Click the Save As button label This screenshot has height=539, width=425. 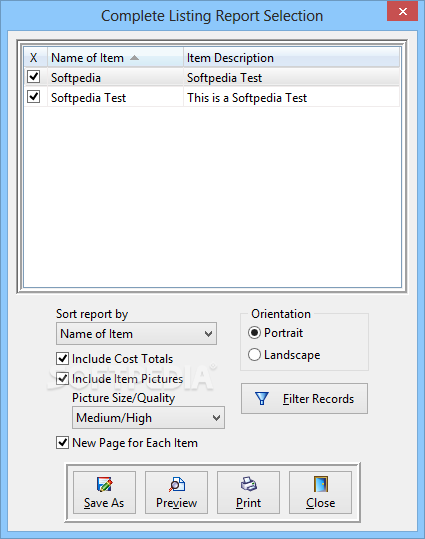pyautogui.click(x=104, y=503)
